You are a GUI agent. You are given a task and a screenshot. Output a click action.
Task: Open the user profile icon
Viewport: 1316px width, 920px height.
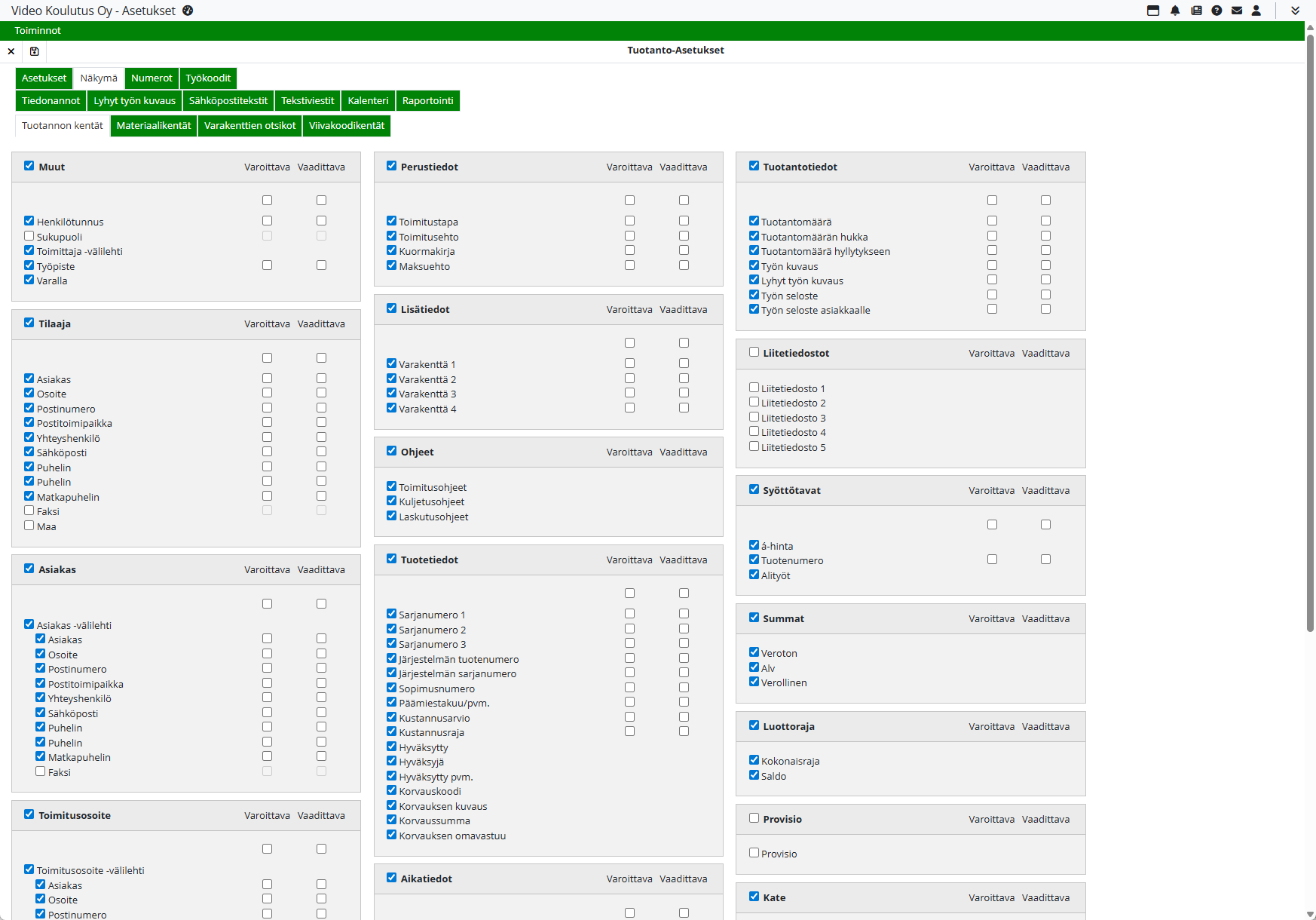tap(1256, 11)
